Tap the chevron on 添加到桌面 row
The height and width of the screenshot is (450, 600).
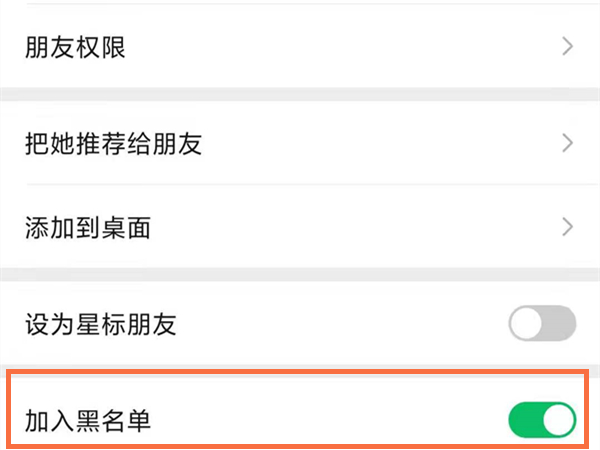(x=567, y=227)
